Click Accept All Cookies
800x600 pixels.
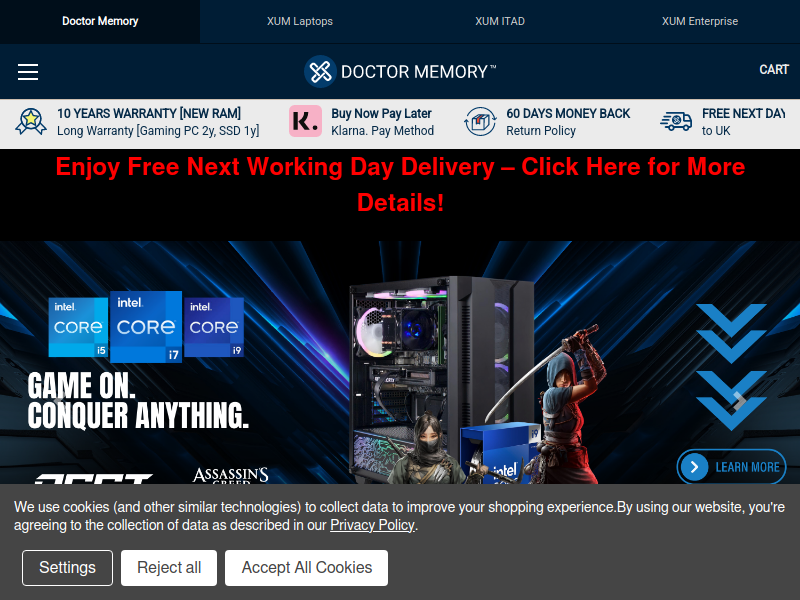click(307, 568)
